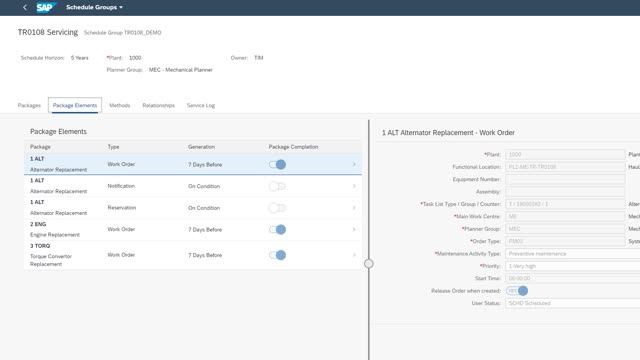Viewport: 640px width, 360px height.
Task: Click Schedule Group TR0108_DEMO subtitle
Action: click(122, 33)
